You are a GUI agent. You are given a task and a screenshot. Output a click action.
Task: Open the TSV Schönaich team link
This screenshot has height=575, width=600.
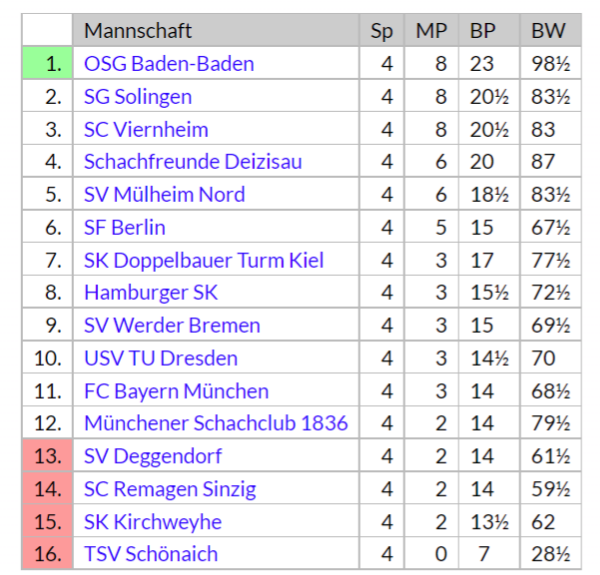[x=151, y=554]
